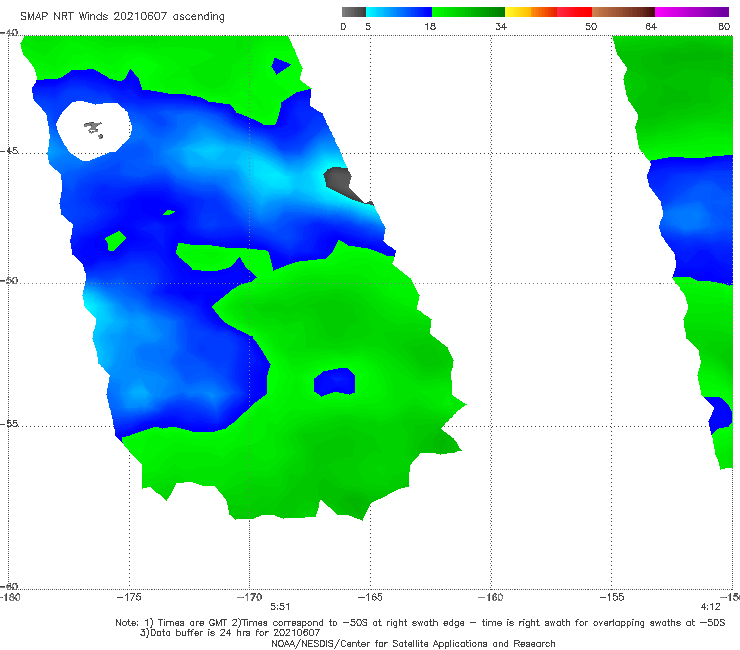The image size is (740, 650).
Task: Click the longitude label '-170'
Action: [249, 597]
